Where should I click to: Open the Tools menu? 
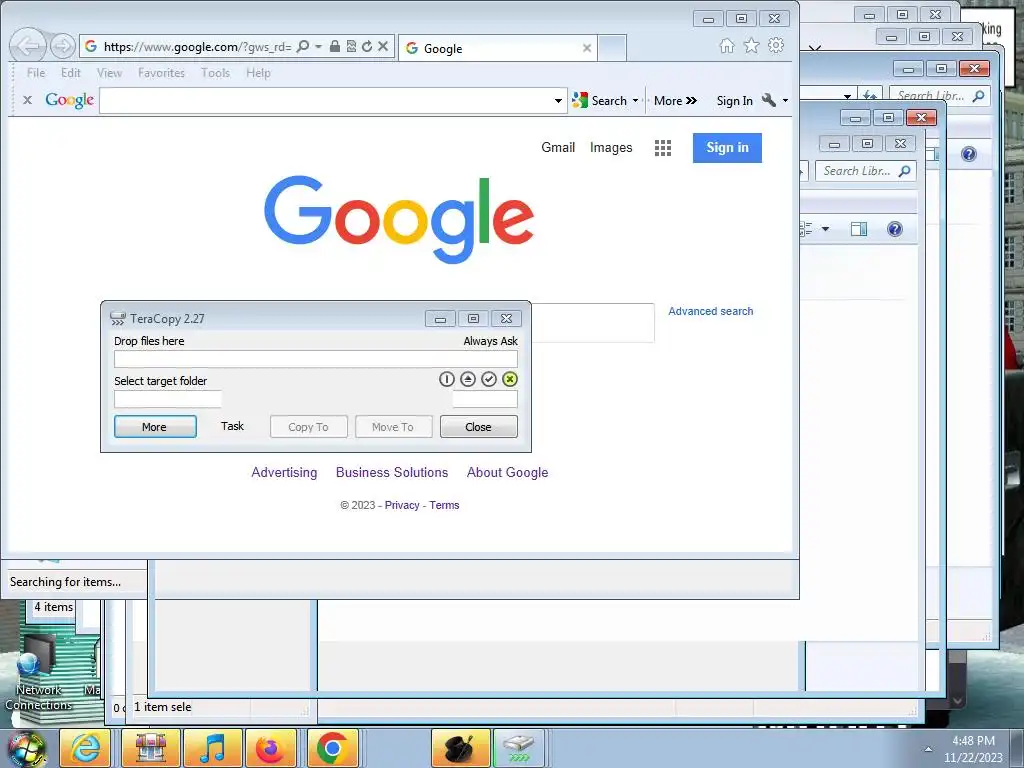click(216, 72)
